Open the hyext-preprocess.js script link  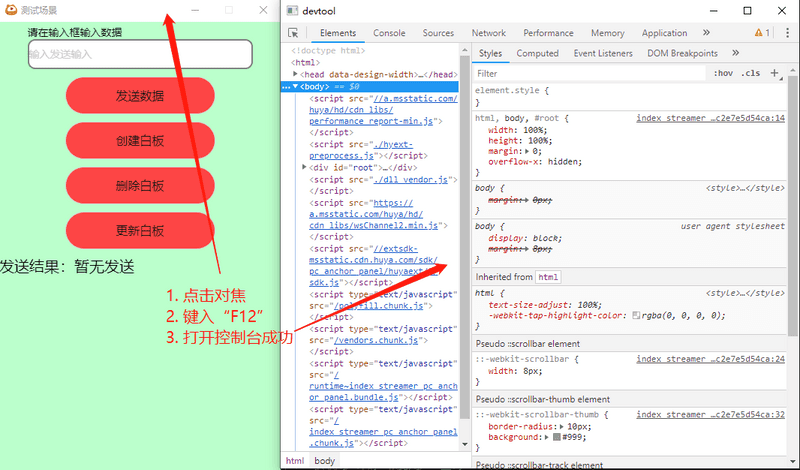[x=361, y=150]
